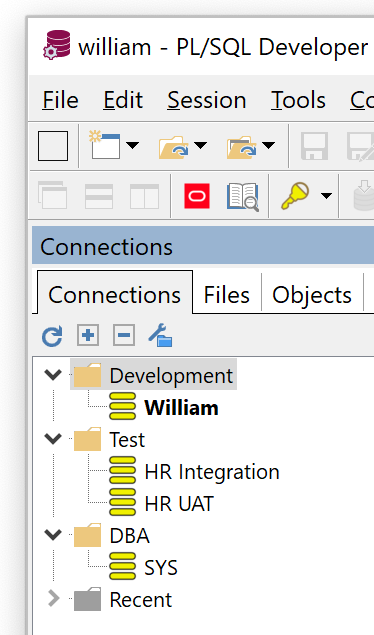Viewport: 374px width, 635px height.
Task: Collapse the Development folder chevron
Action: (53, 375)
